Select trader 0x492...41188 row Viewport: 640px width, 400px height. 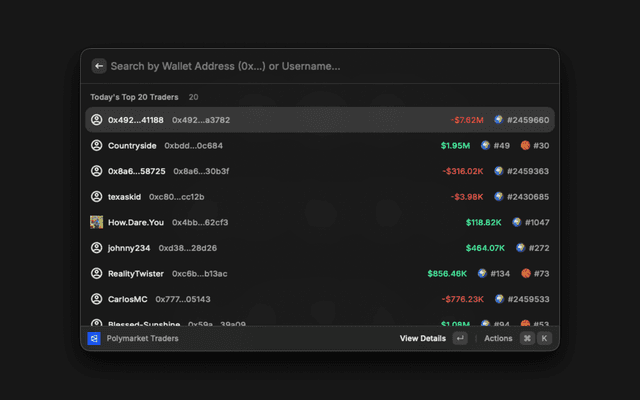(x=319, y=120)
